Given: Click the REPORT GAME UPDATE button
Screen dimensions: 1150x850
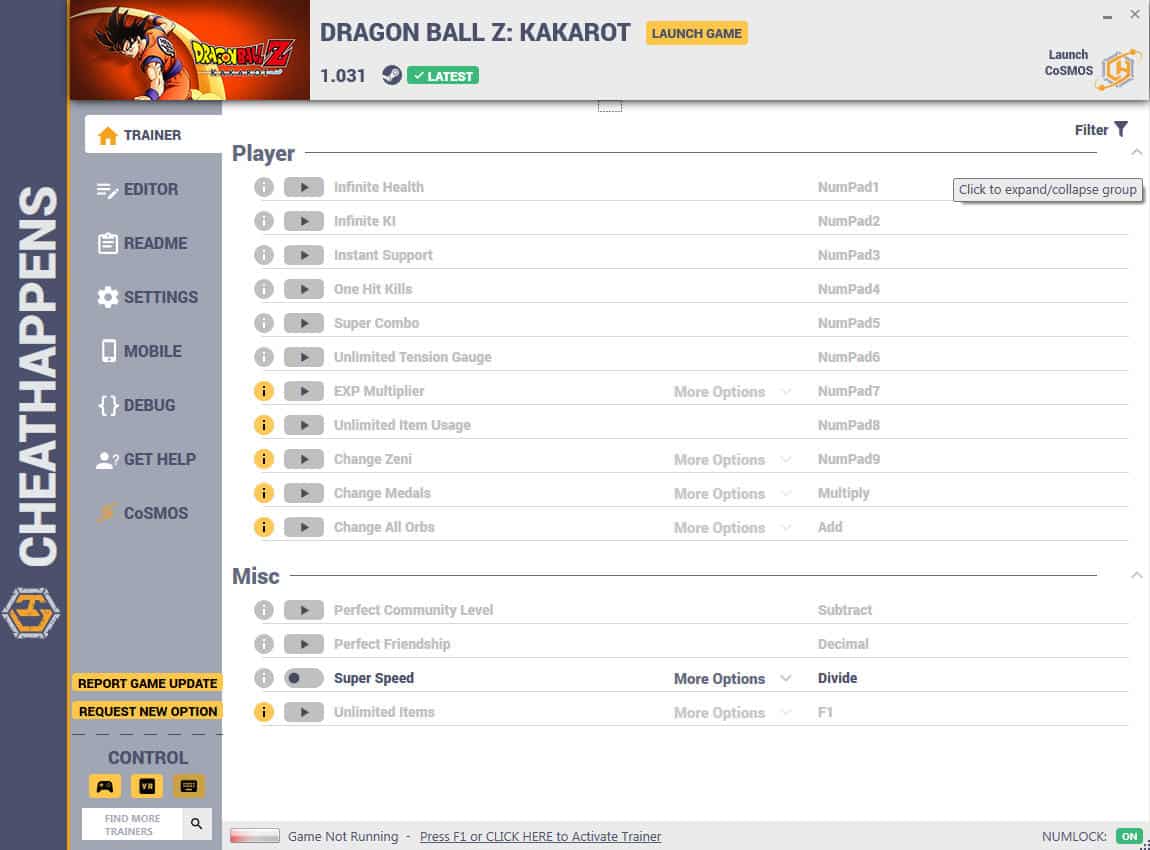Looking at the screenshot, I should [147, 684].
